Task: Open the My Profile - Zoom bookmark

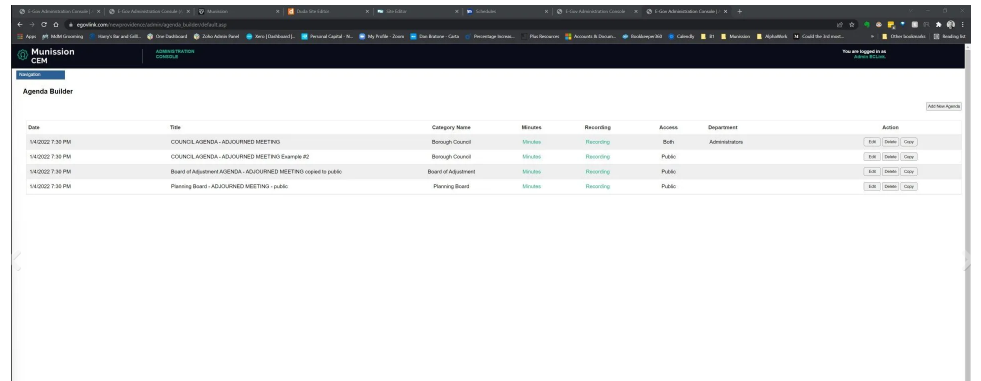Action: click(x=382, y=36)
